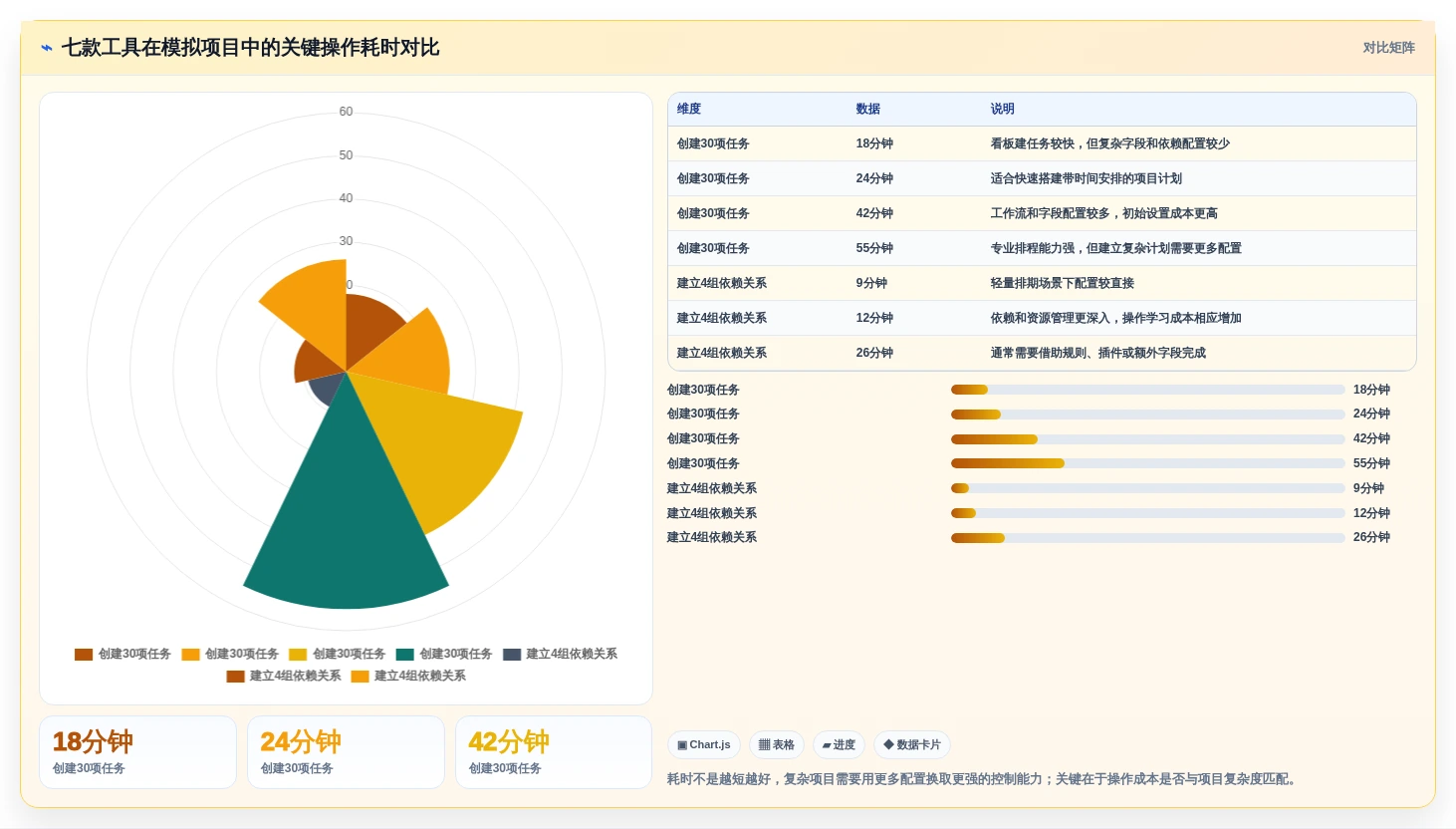
Task: Click the 说明 column header
Action: point(1003,110)
